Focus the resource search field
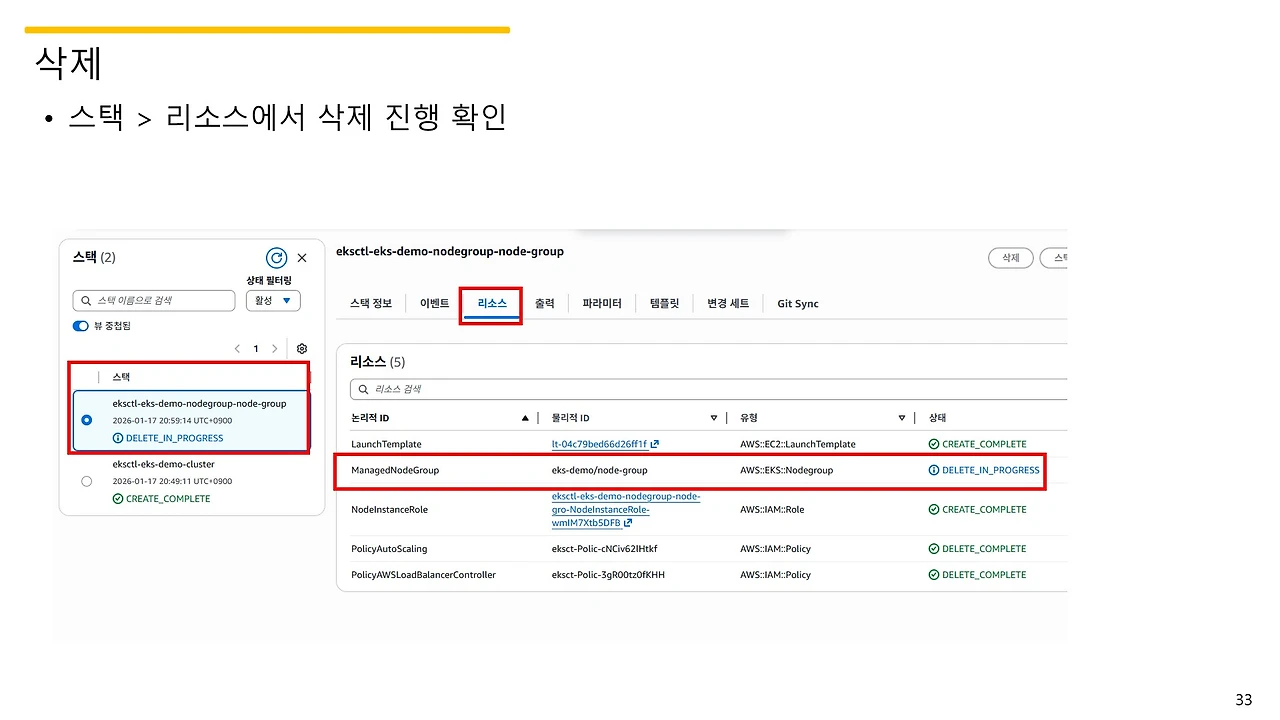This screenshot has height=720, width=1280. click(708, 389)
